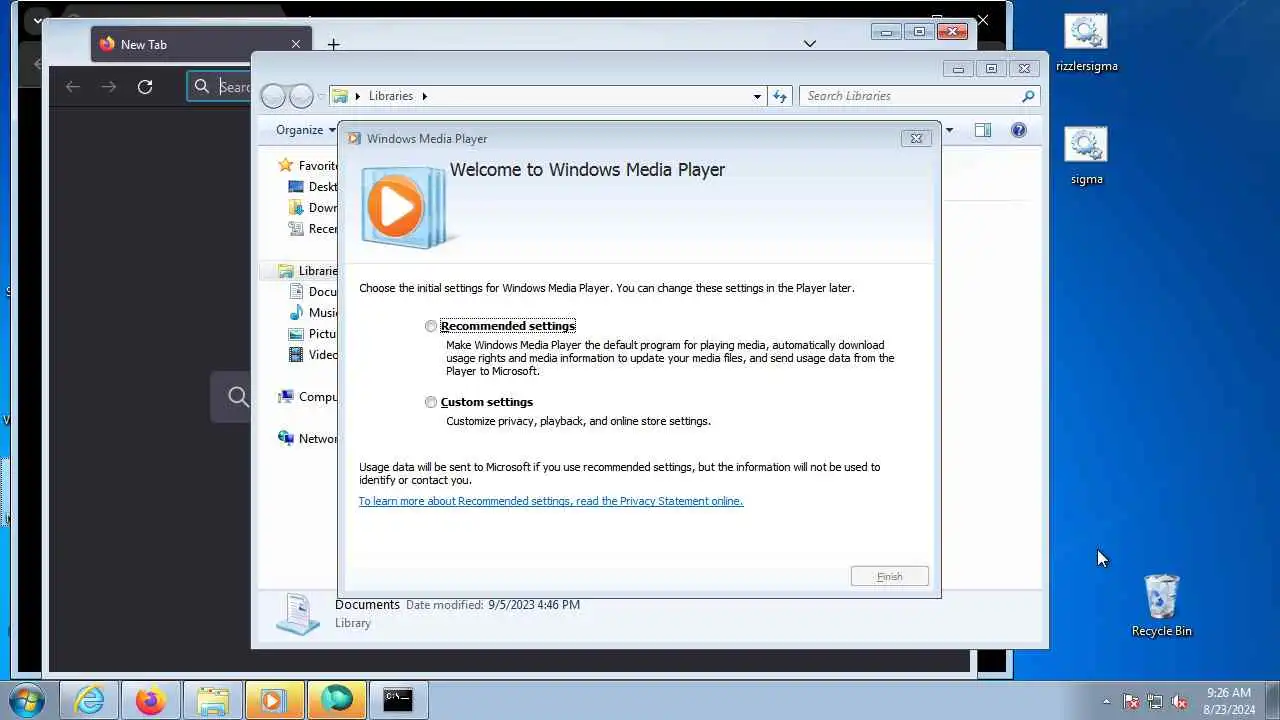Select Pictures library in navigation pane

pos(312,334)
